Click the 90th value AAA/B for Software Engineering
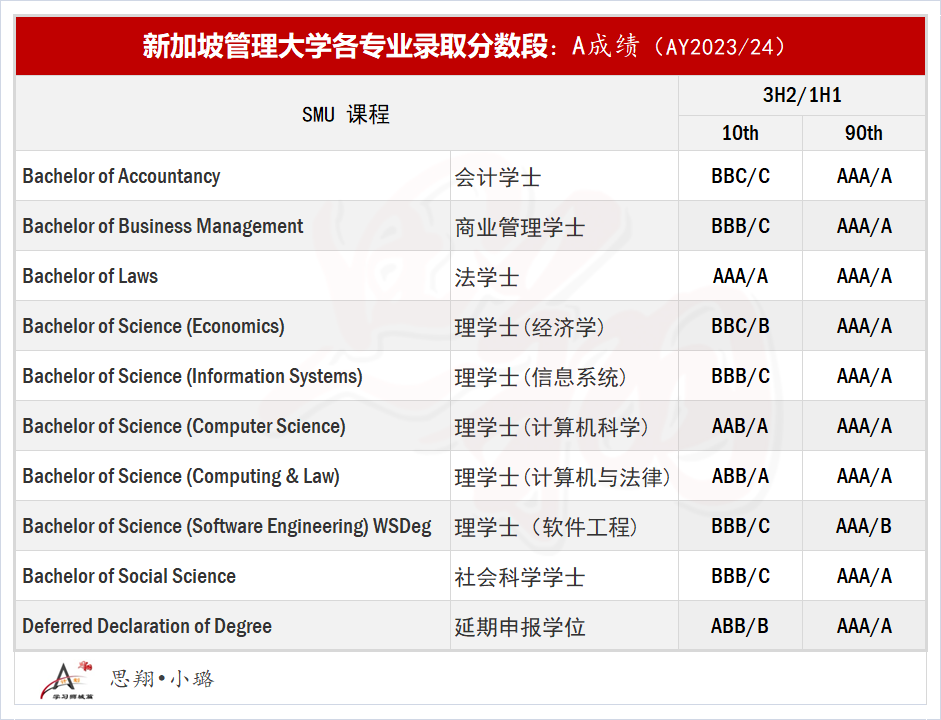 click(x=864, y=526)
